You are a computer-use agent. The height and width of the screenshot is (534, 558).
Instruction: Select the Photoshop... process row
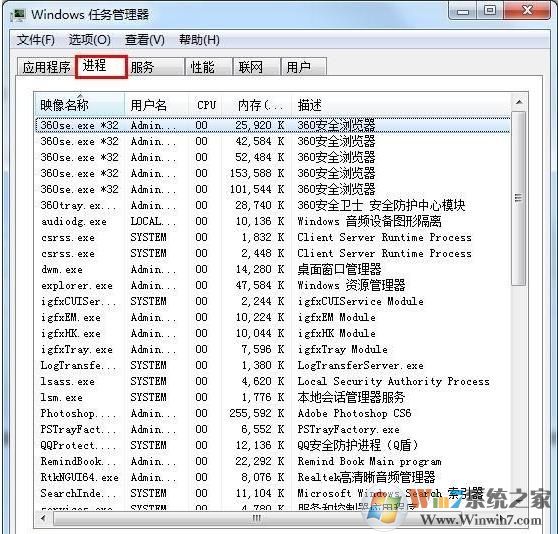coord(273,413)
